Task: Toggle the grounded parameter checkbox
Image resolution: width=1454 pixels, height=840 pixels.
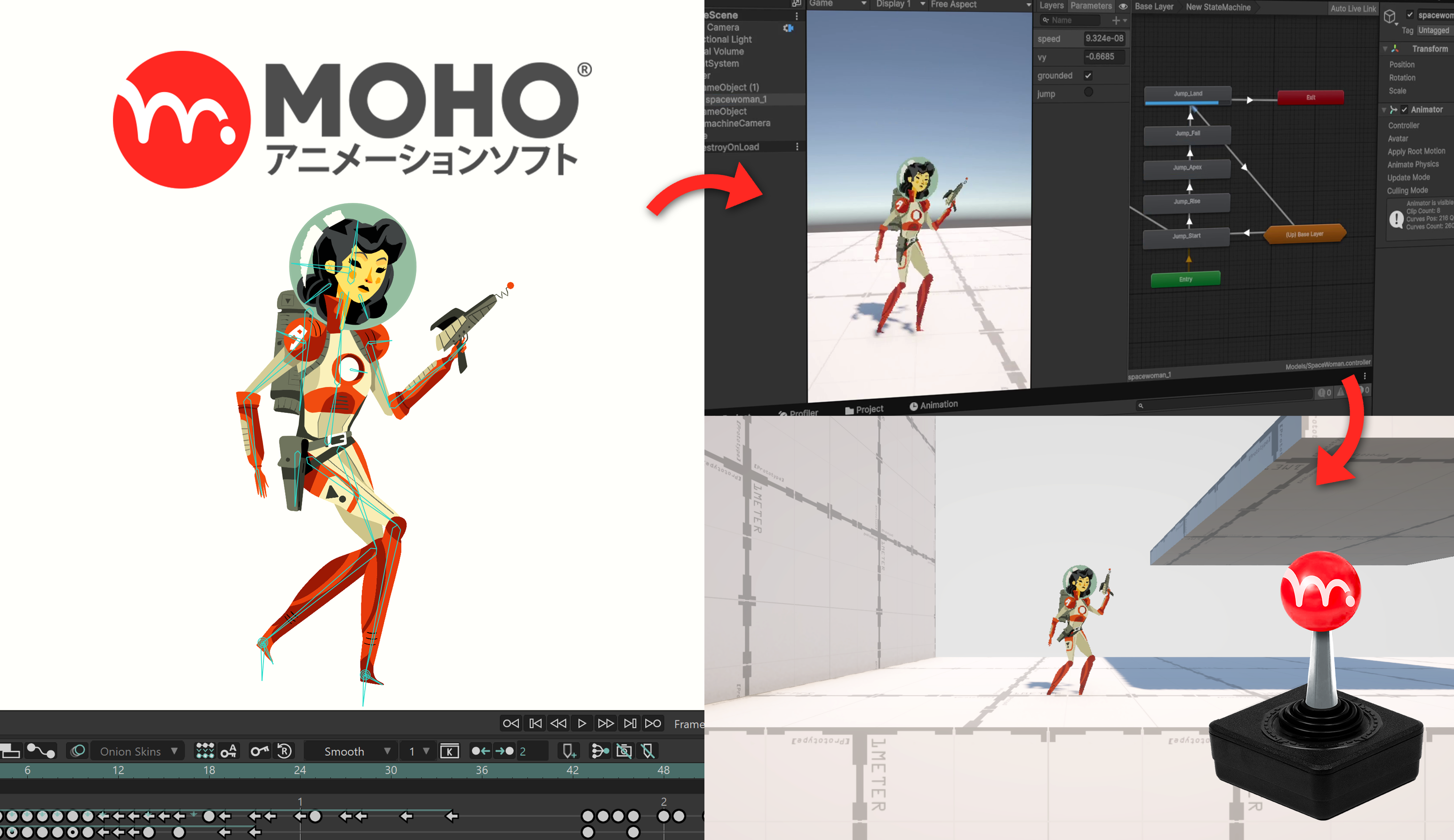Action: 1087,76
